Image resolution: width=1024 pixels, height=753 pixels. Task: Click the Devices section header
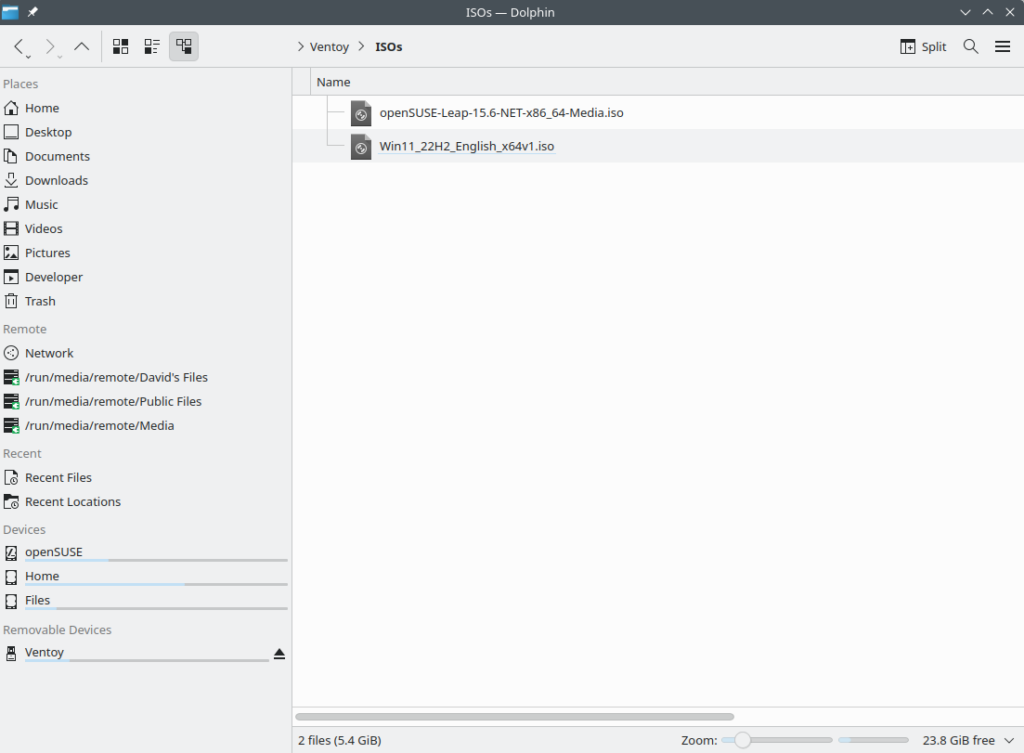click(x=24, y=530)
